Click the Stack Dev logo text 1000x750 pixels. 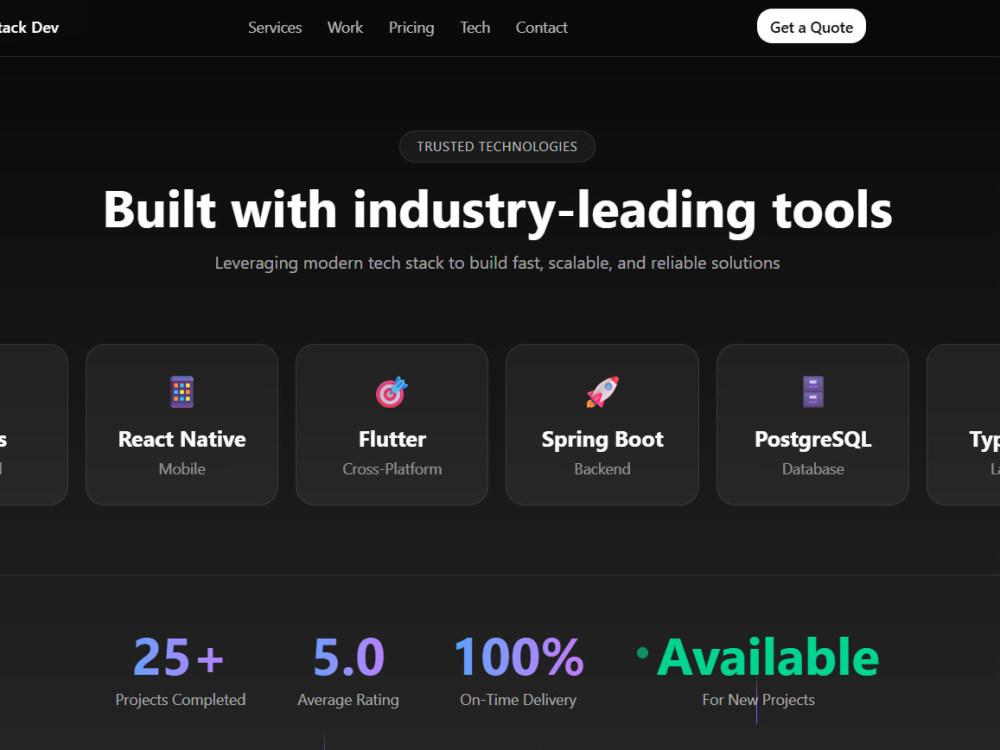pos(28,27)
